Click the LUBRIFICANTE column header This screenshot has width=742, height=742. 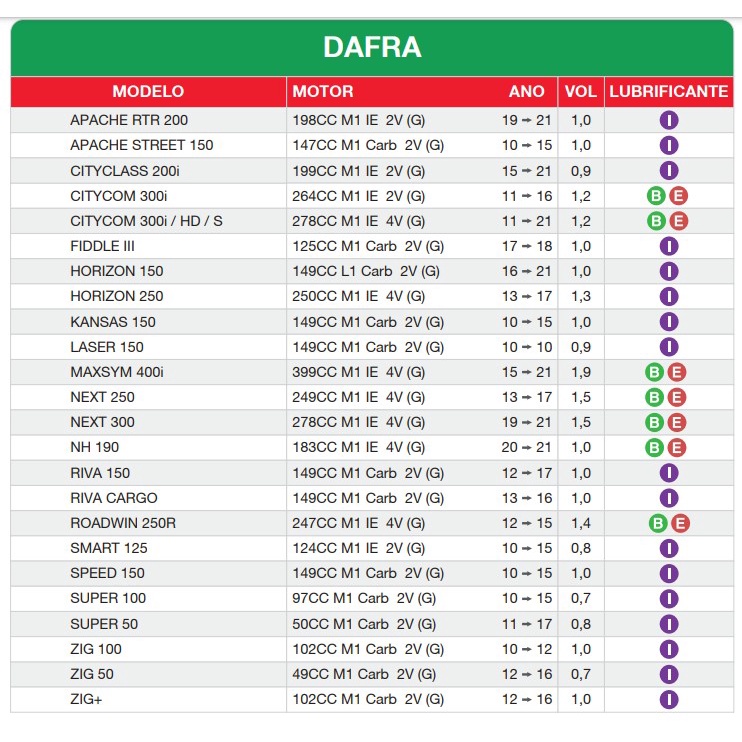point(668,91)
